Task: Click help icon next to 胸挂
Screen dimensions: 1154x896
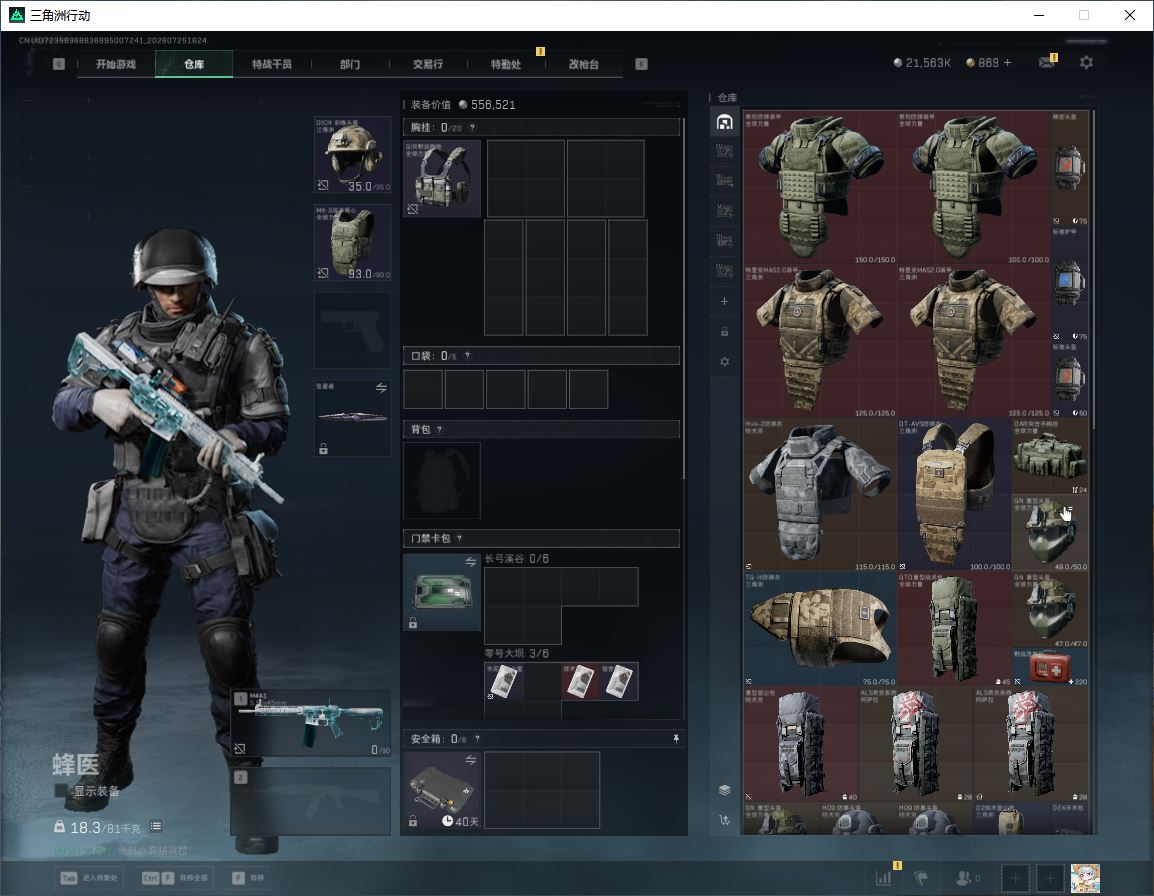Action: (472, 127)
